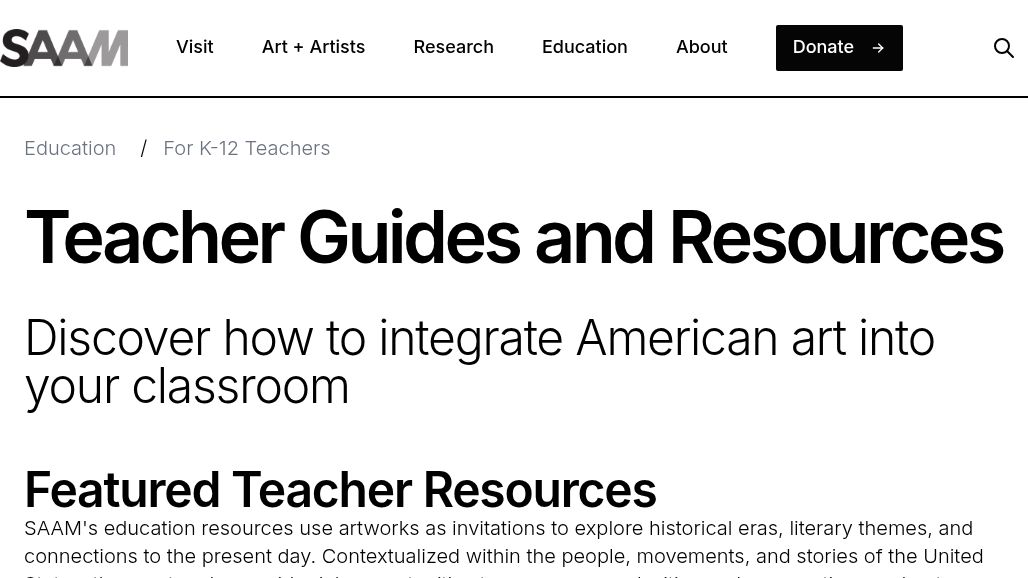Click the Teacher Guides and Resources heading

(x=513, y=237)
